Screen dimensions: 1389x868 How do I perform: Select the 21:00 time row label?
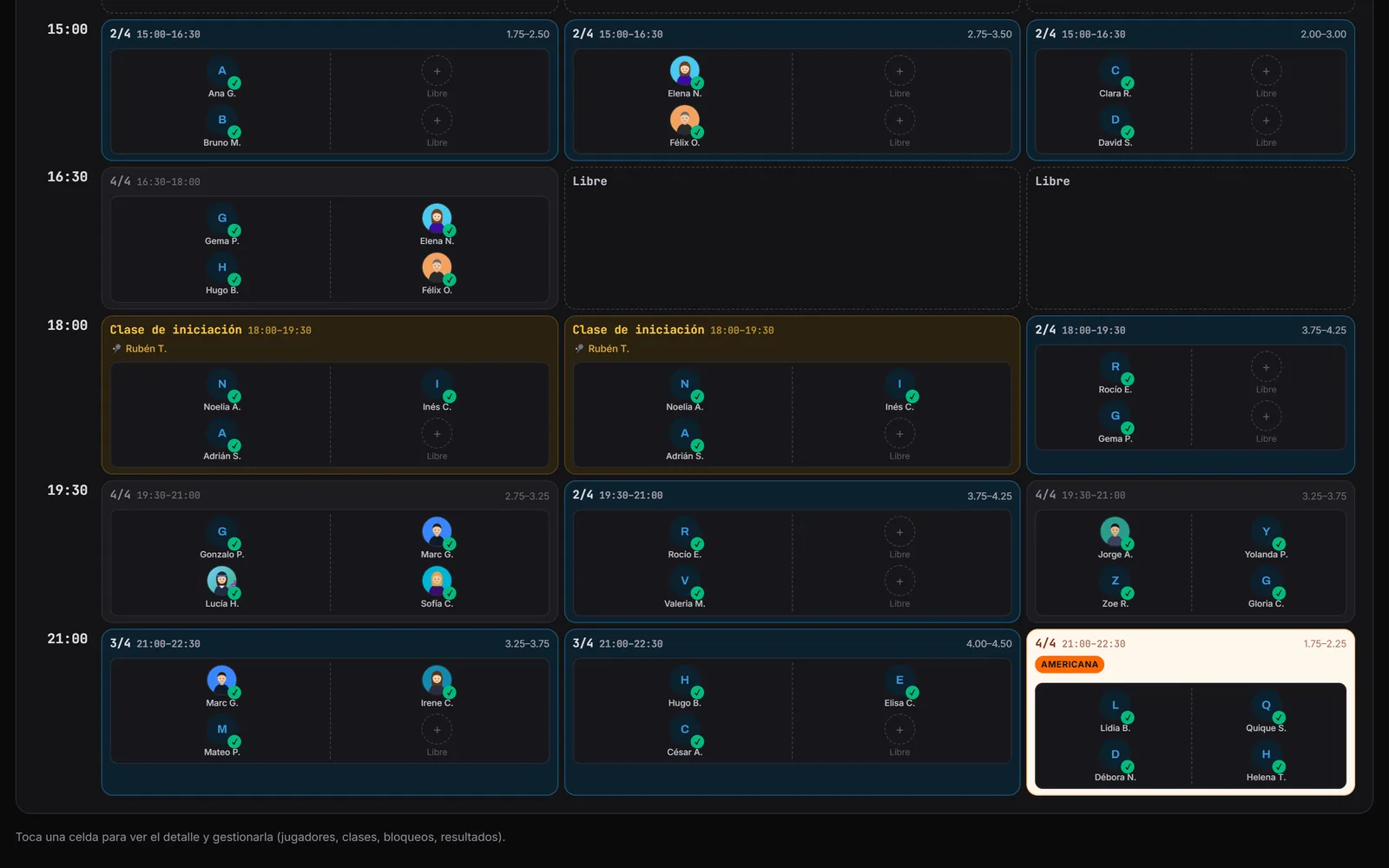click(x=68, y=639)
